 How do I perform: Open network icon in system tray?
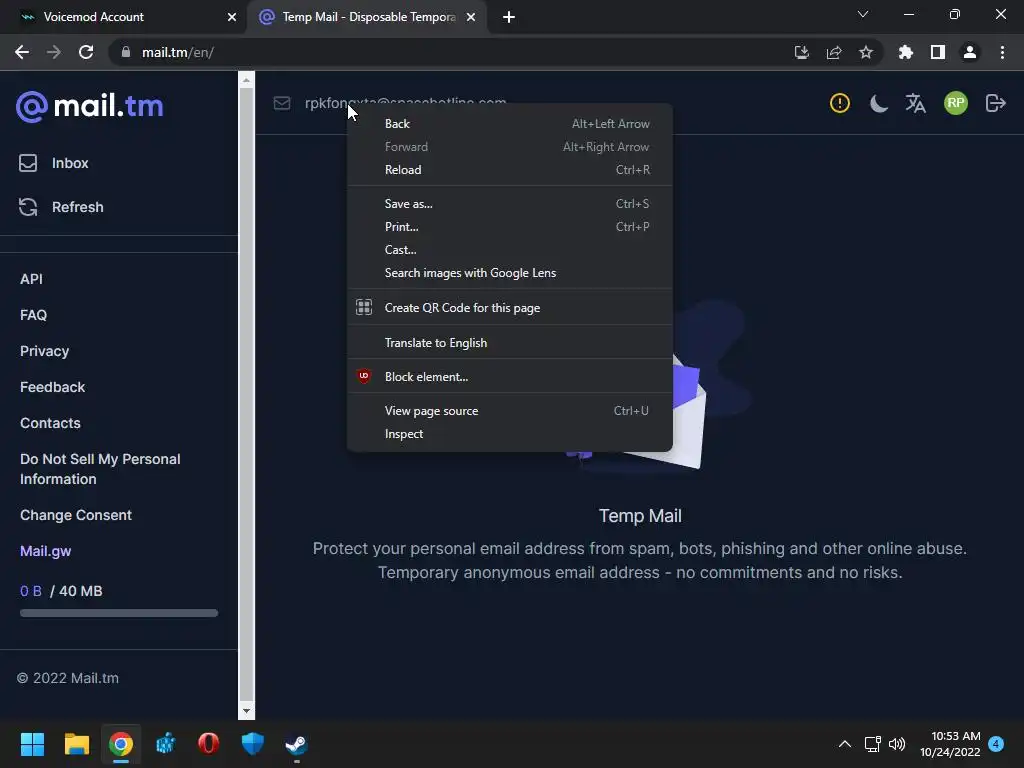872,744
